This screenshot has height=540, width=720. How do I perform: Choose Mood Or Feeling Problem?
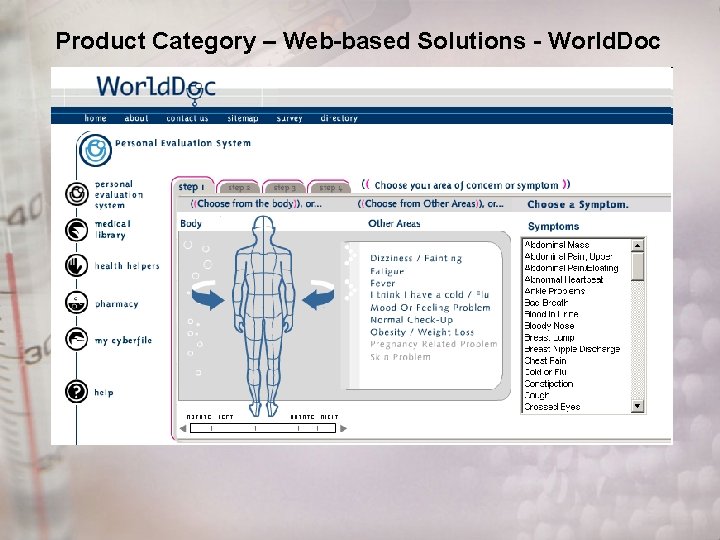[430, 307]
